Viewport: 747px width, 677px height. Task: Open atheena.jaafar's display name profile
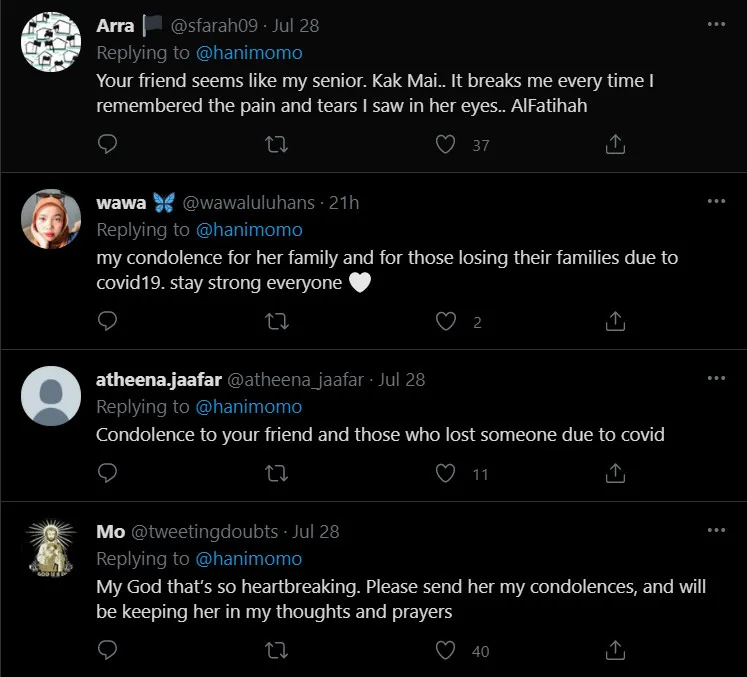[159, 379]
